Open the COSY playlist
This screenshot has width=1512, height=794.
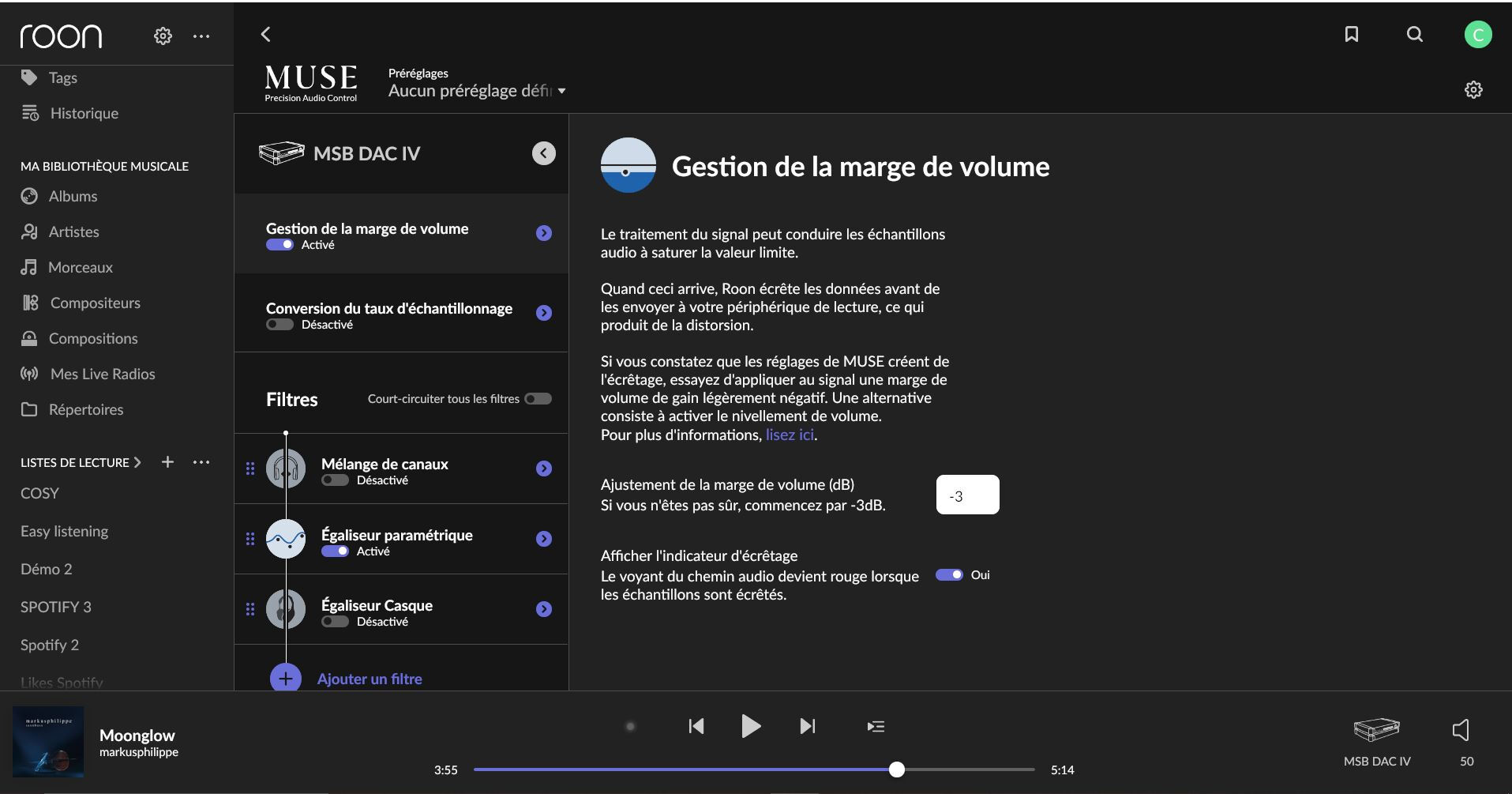point(39,493)
